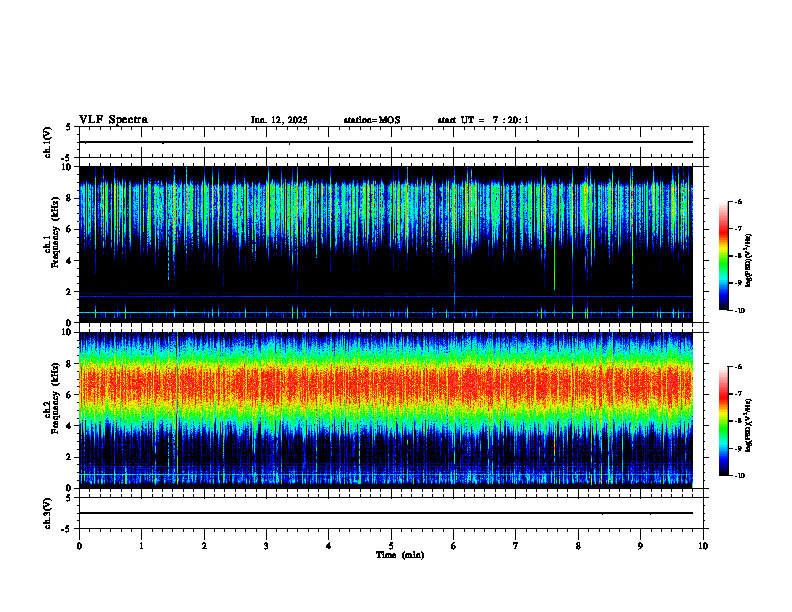Click the ch.1 spectrogram panel
The width and height of the screenshot is (792, 612).
coord(386,244)
